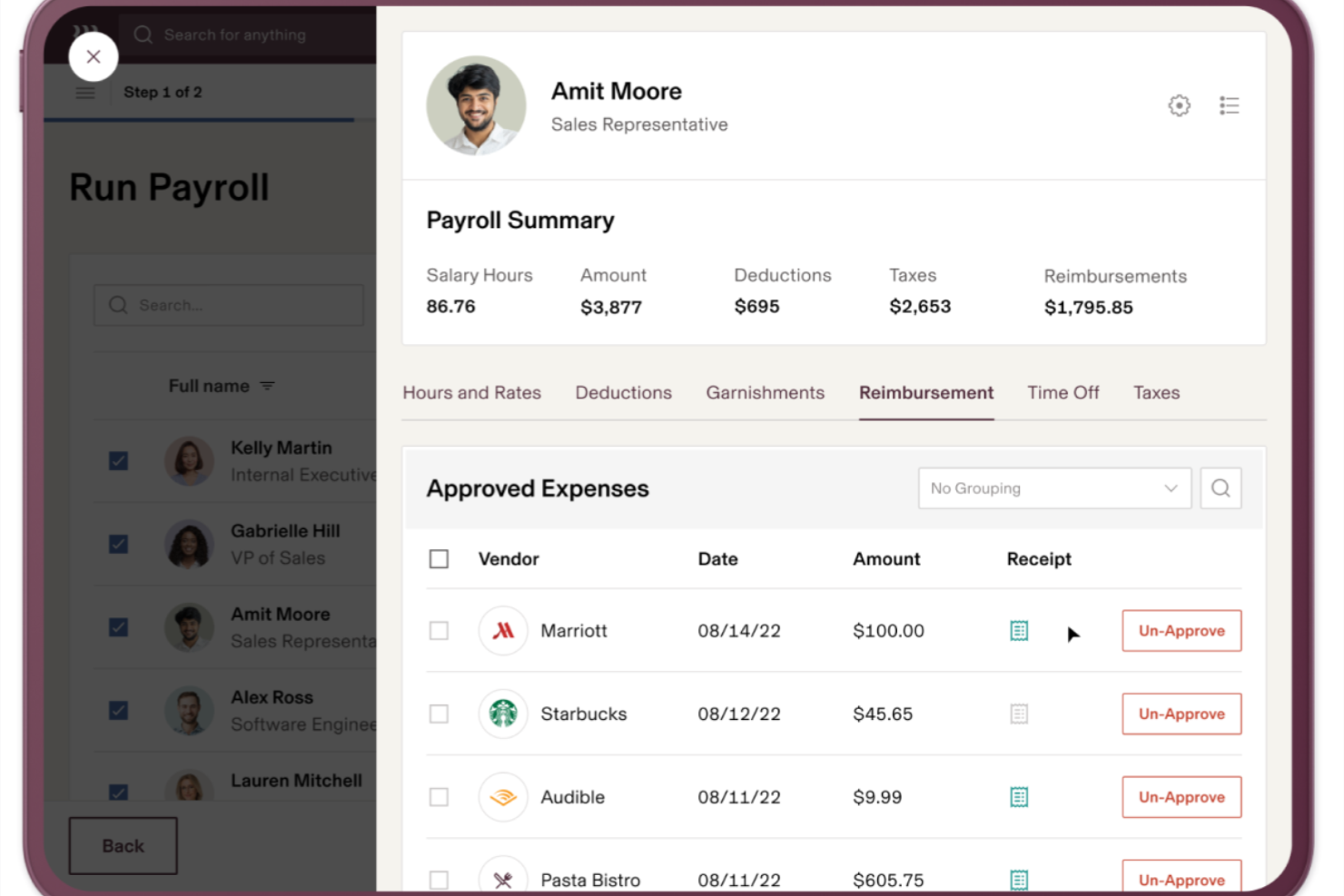This screenshot has width=1344, height=896.
Task: Open the Garnishments tab
Action: [x=765, y=392]
